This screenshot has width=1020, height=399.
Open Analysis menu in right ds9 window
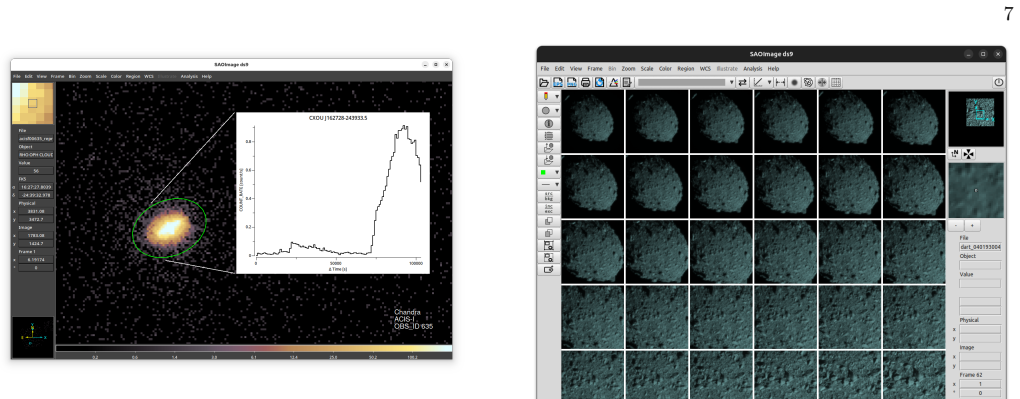753,68
